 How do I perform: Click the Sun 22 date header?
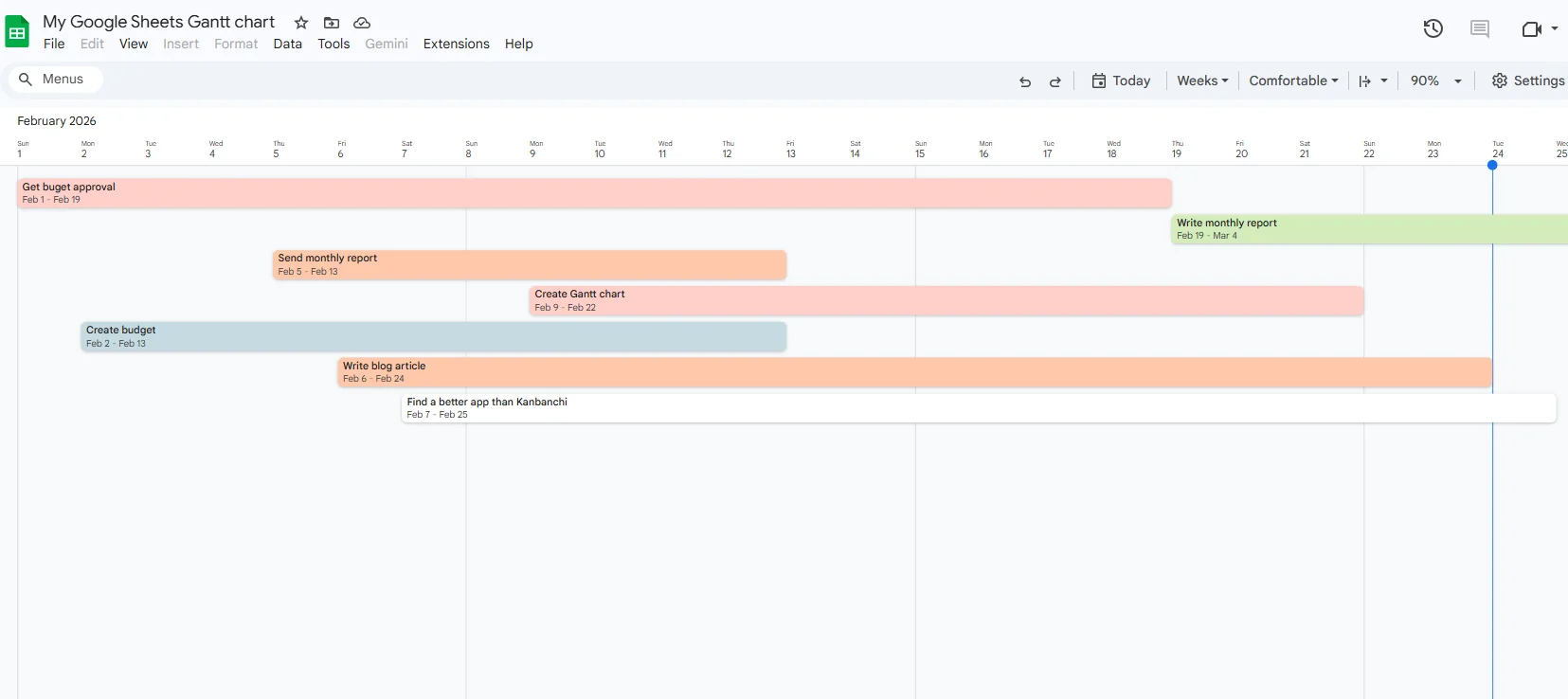[1369, 150]
